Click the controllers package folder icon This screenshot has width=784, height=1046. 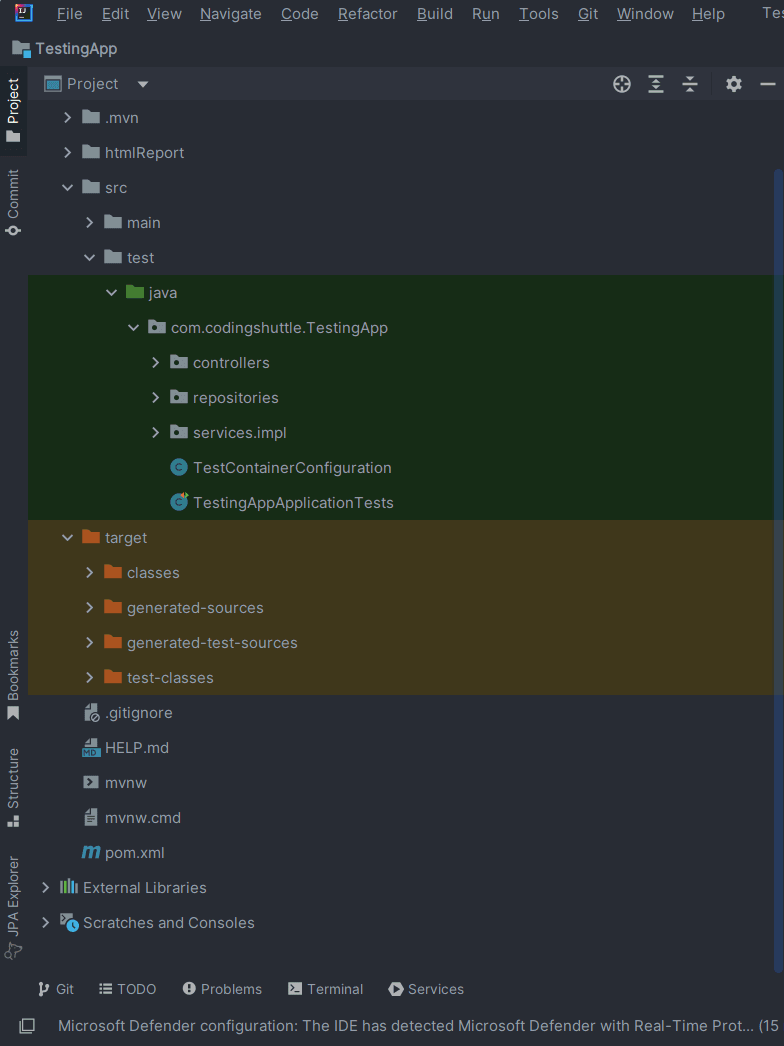pyautogui.click(x=179, y=362)
